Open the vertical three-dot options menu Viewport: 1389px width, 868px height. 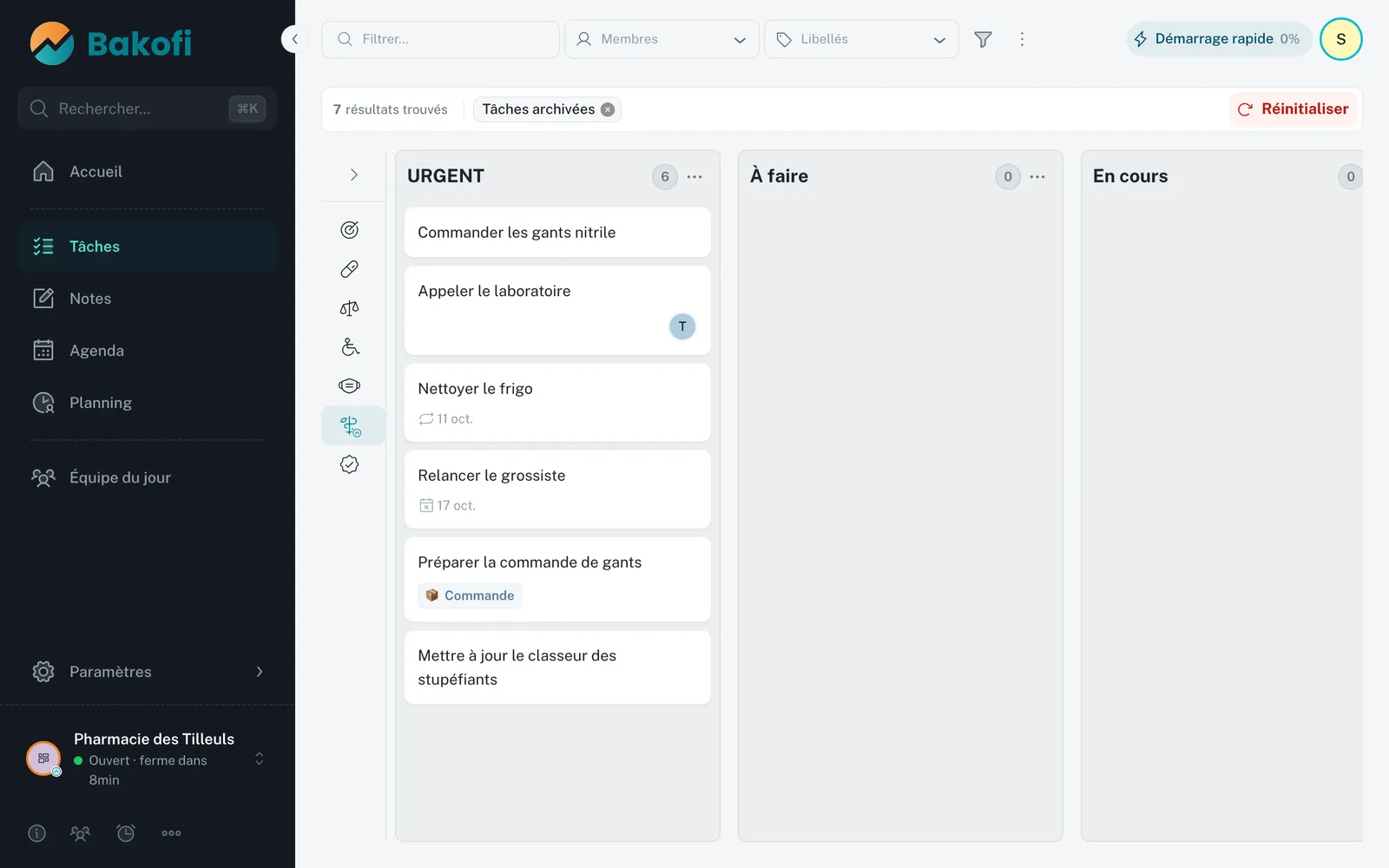[x=1022, y=39]
